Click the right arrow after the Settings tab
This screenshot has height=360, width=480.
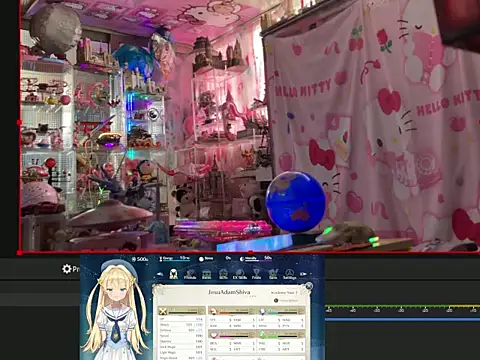[x=303, y=274]
